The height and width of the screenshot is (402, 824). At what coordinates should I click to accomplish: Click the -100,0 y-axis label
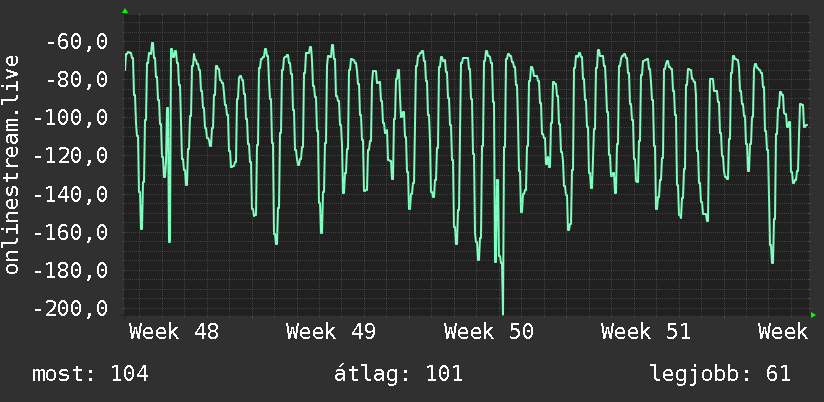71,118
